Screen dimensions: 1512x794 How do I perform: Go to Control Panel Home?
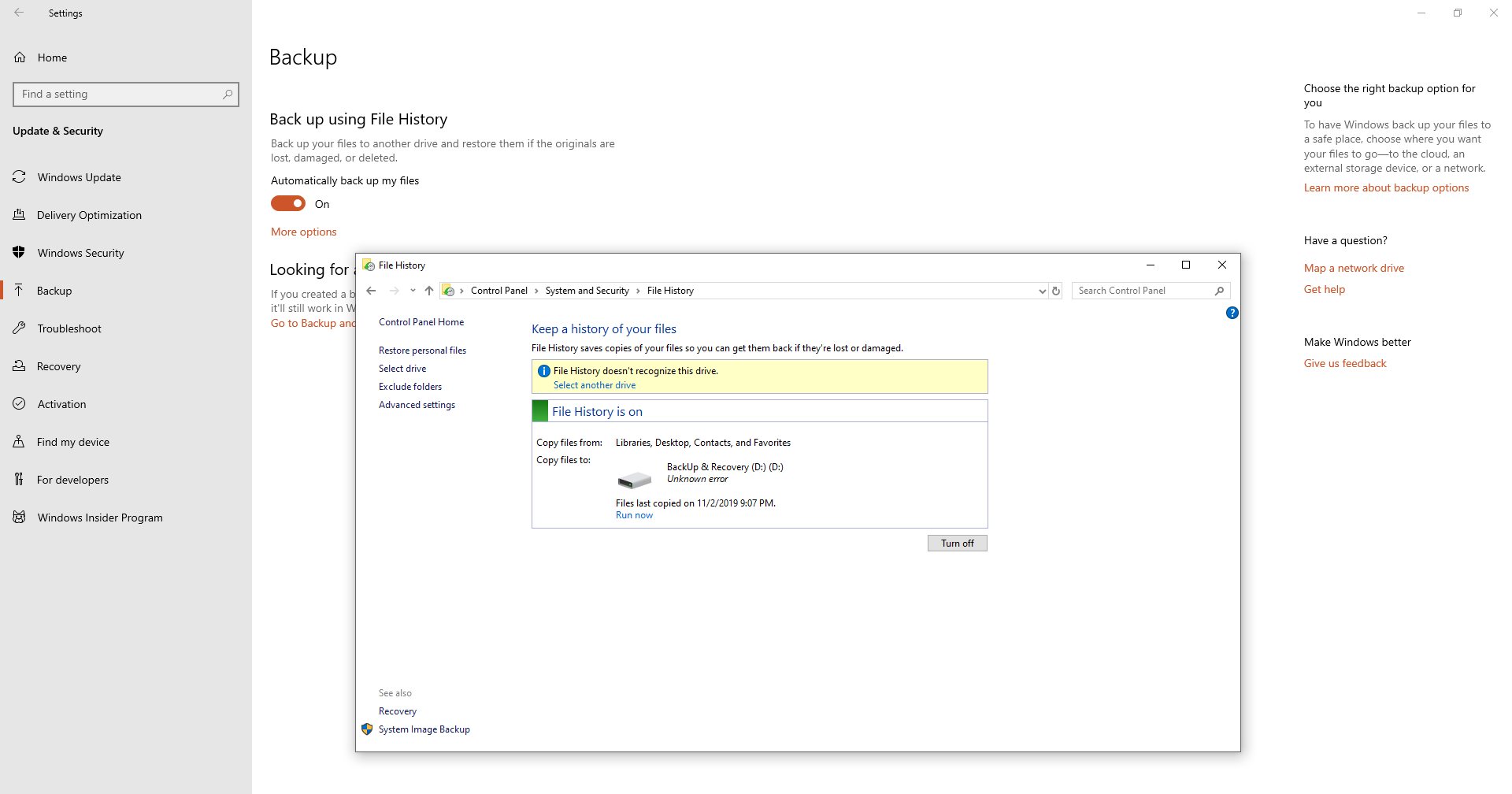coord(421,322)
